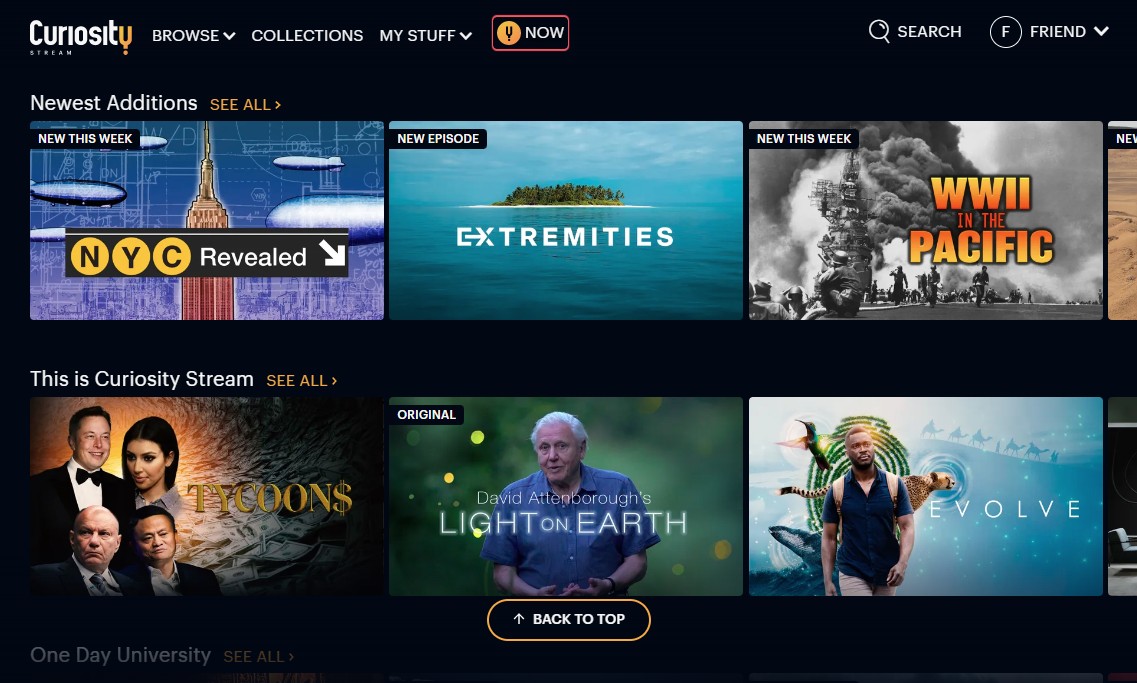Viewport: 1137px width, 683px height.
Task: Open See All for Newest Additions
Action: (245, 105)
